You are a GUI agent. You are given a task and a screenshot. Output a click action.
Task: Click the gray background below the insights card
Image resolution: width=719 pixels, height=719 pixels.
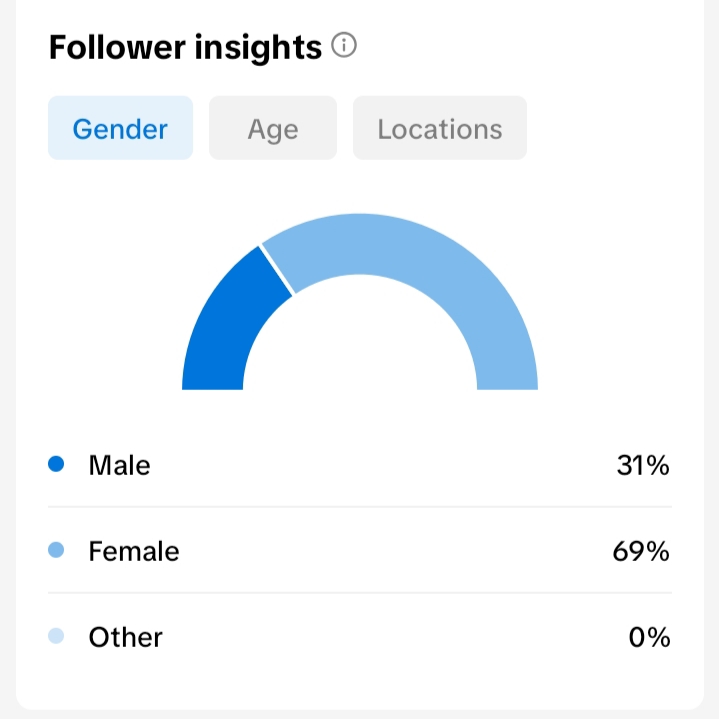360,713
